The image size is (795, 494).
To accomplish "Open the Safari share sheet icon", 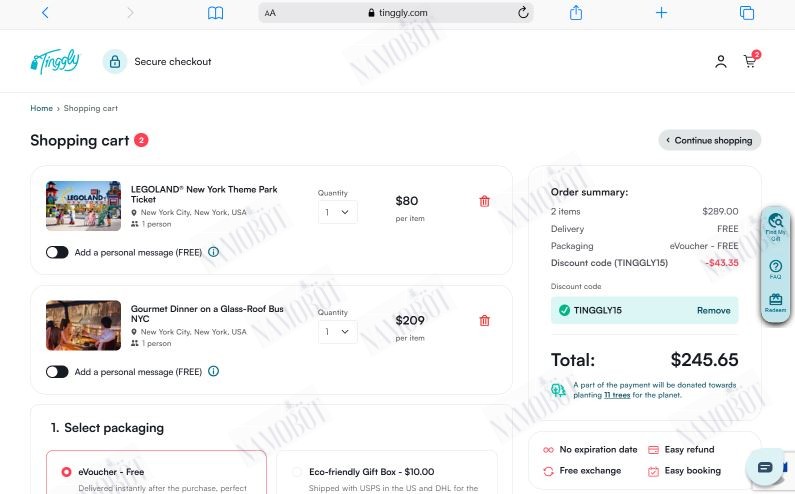I will pyautogui.click(x=576, y=12).
